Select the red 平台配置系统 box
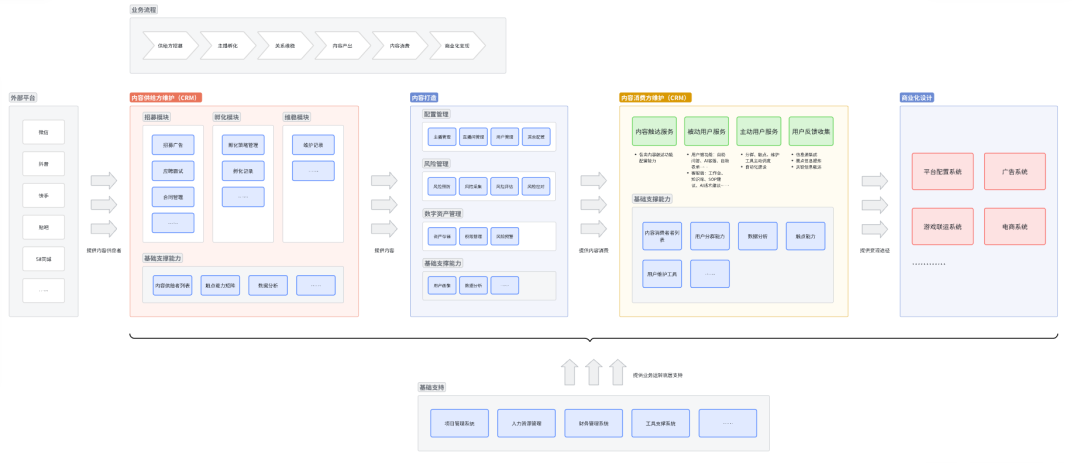The height and width of the screenshot is (463, 1080). coord(943,171)
